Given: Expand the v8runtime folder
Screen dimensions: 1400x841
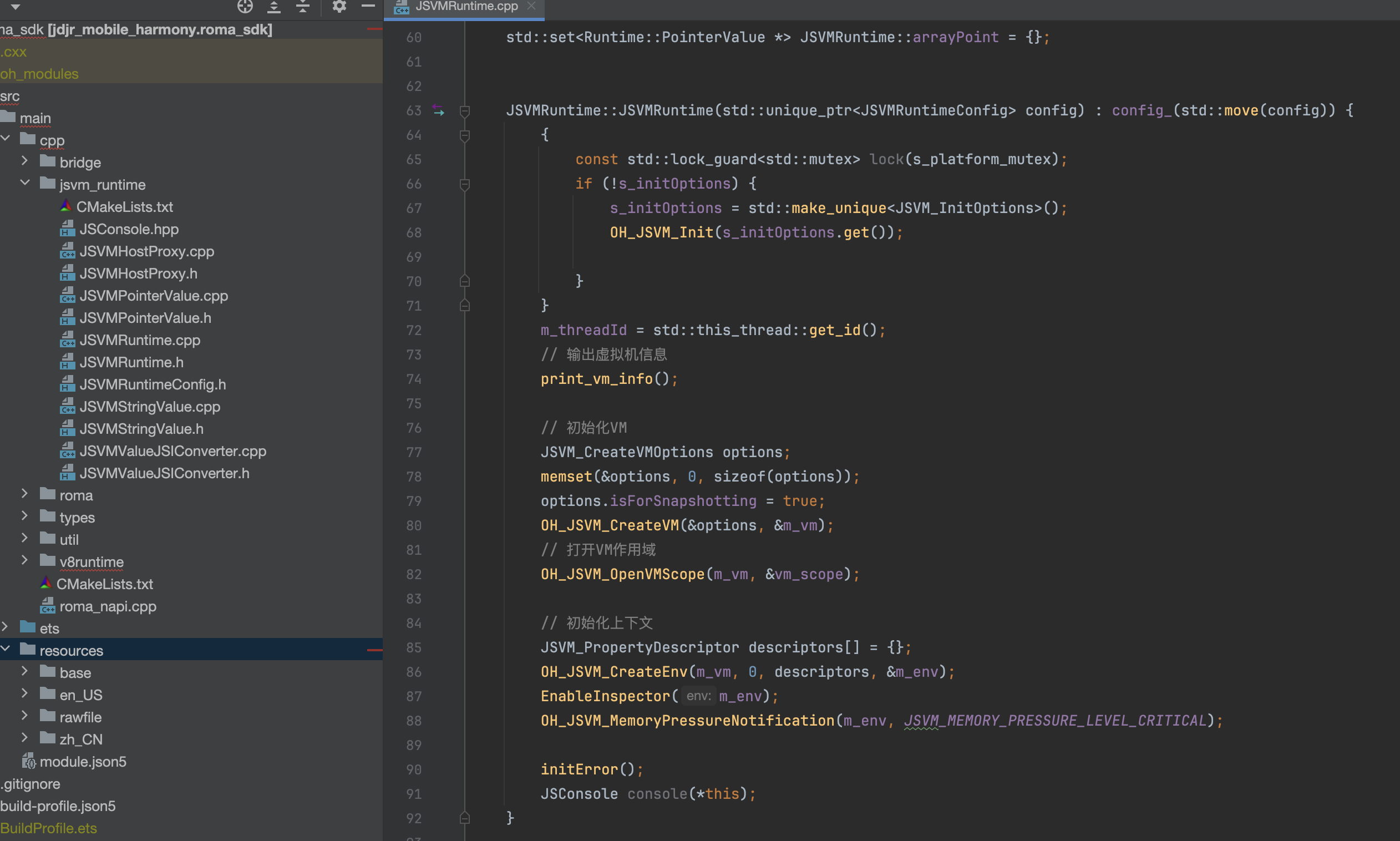Looking at the screenshot, I should (x=25, y=560).
